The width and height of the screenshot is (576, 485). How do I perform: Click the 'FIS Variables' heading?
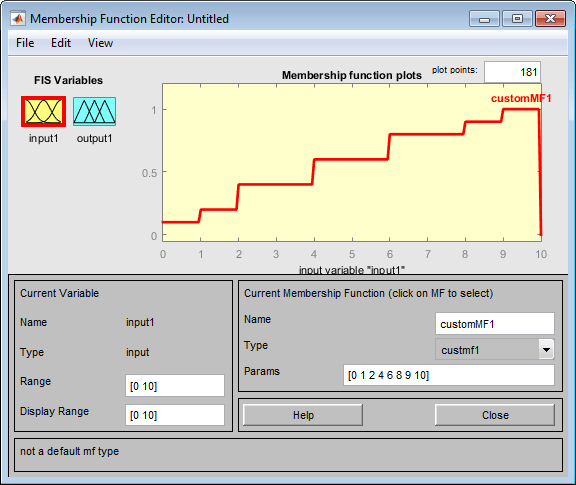68,80
